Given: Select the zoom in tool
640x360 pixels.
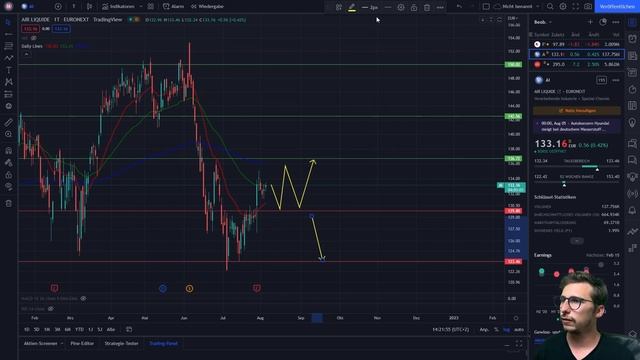Looking at the screenshot, I should (8, 134).
